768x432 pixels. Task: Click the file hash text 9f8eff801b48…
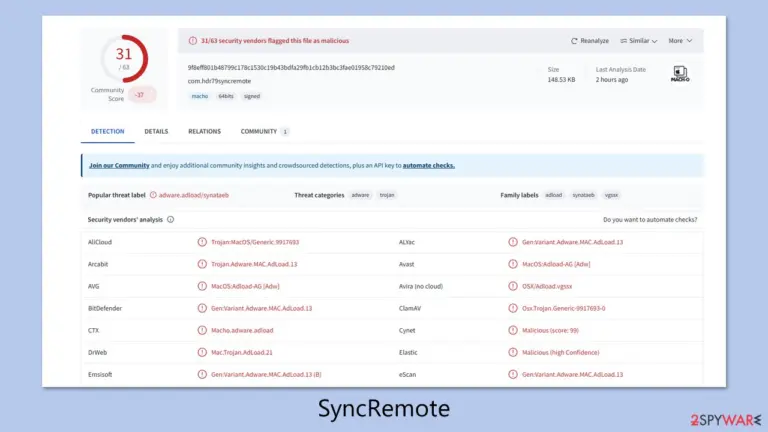coord(291,68)
